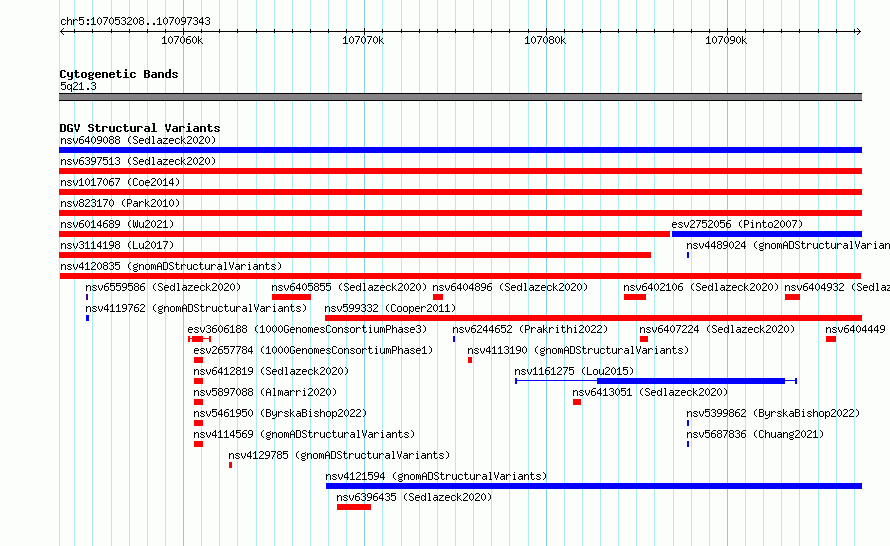Select the nsv6407224 (Sedlazeck2020) label
Screen dimensions: 890x546
click(x=717, y=329)
